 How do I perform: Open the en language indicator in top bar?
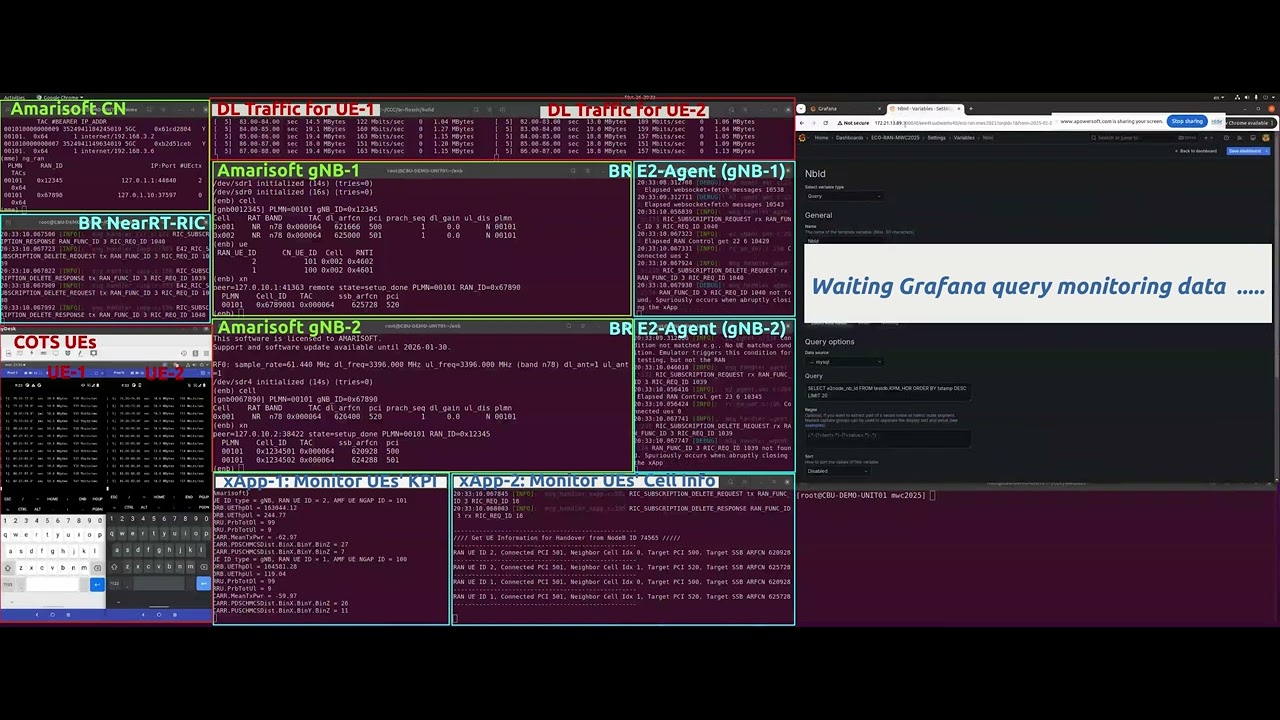tap(1220, 97)
